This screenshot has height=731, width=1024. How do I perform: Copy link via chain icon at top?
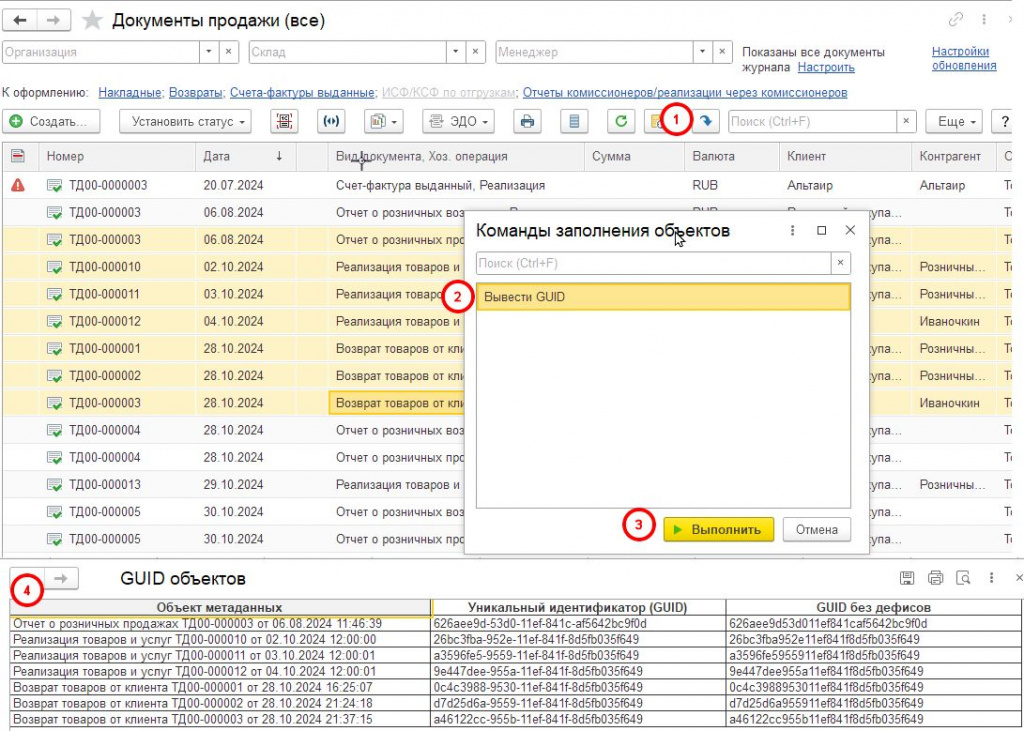point(956,20)
